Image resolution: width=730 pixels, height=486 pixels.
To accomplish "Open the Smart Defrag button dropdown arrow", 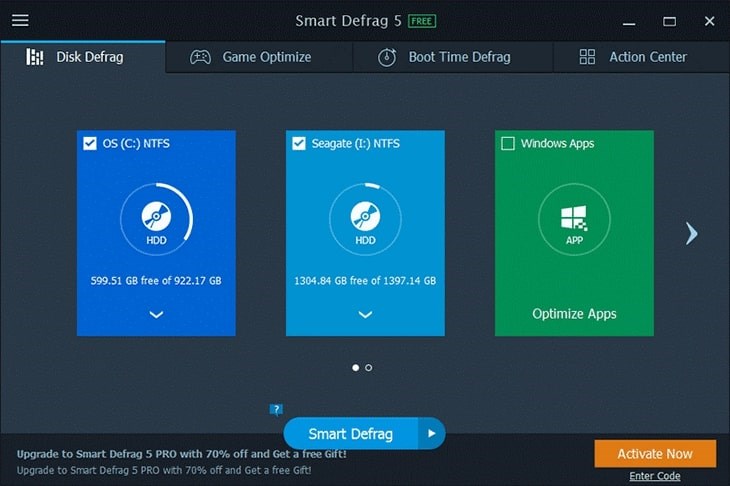I will pos(432,434).
